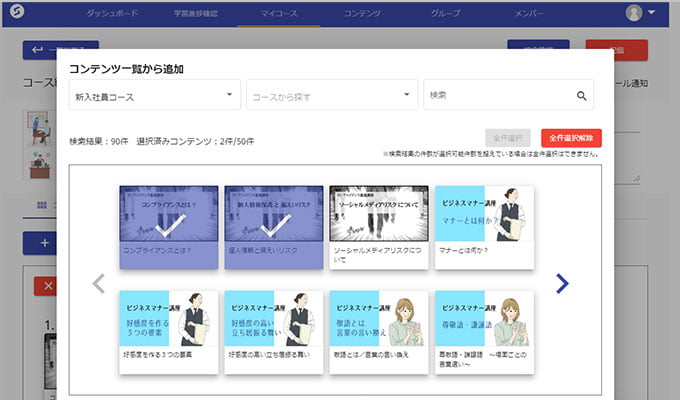Screen dimensions: 680x400
Task: Switch to the マイコース tab
Action: click(279, 13)
